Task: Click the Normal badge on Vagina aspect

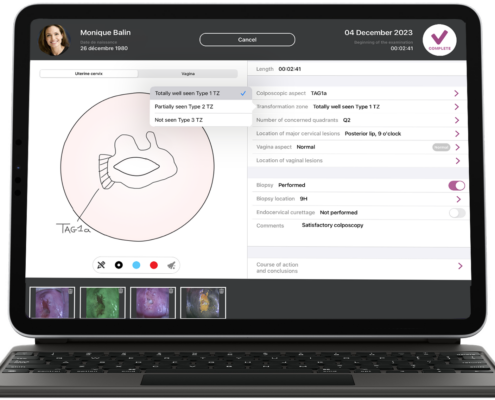Action: [441, 147]
